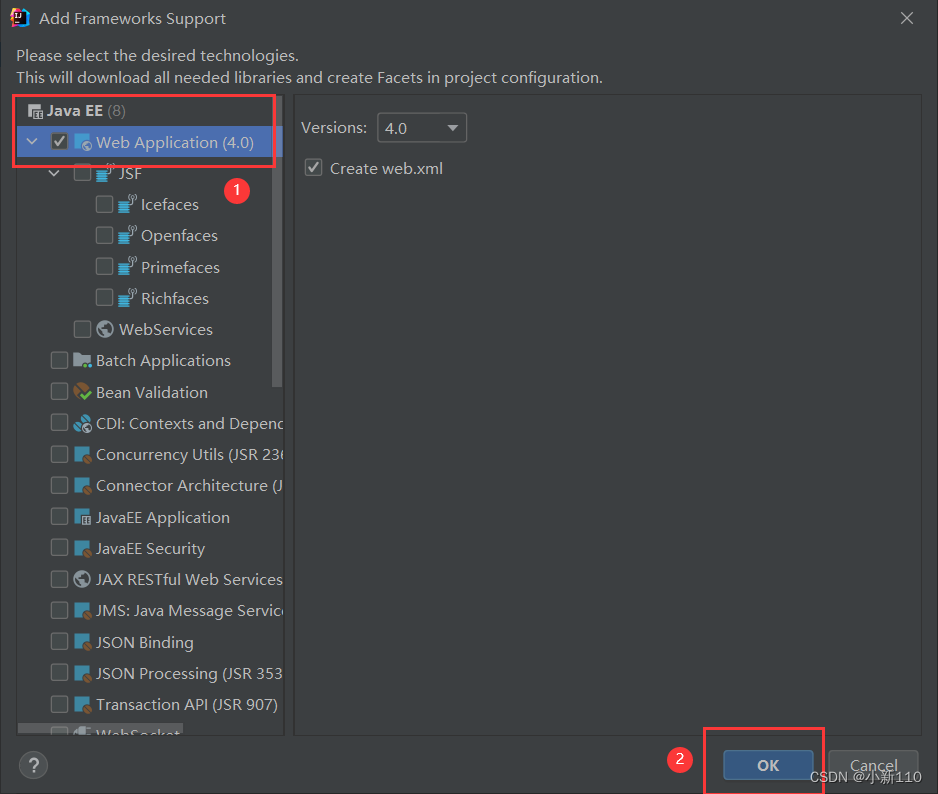Enable the JSF checkbox
This screenshot has height=794, width=938.
coord(82,173)
